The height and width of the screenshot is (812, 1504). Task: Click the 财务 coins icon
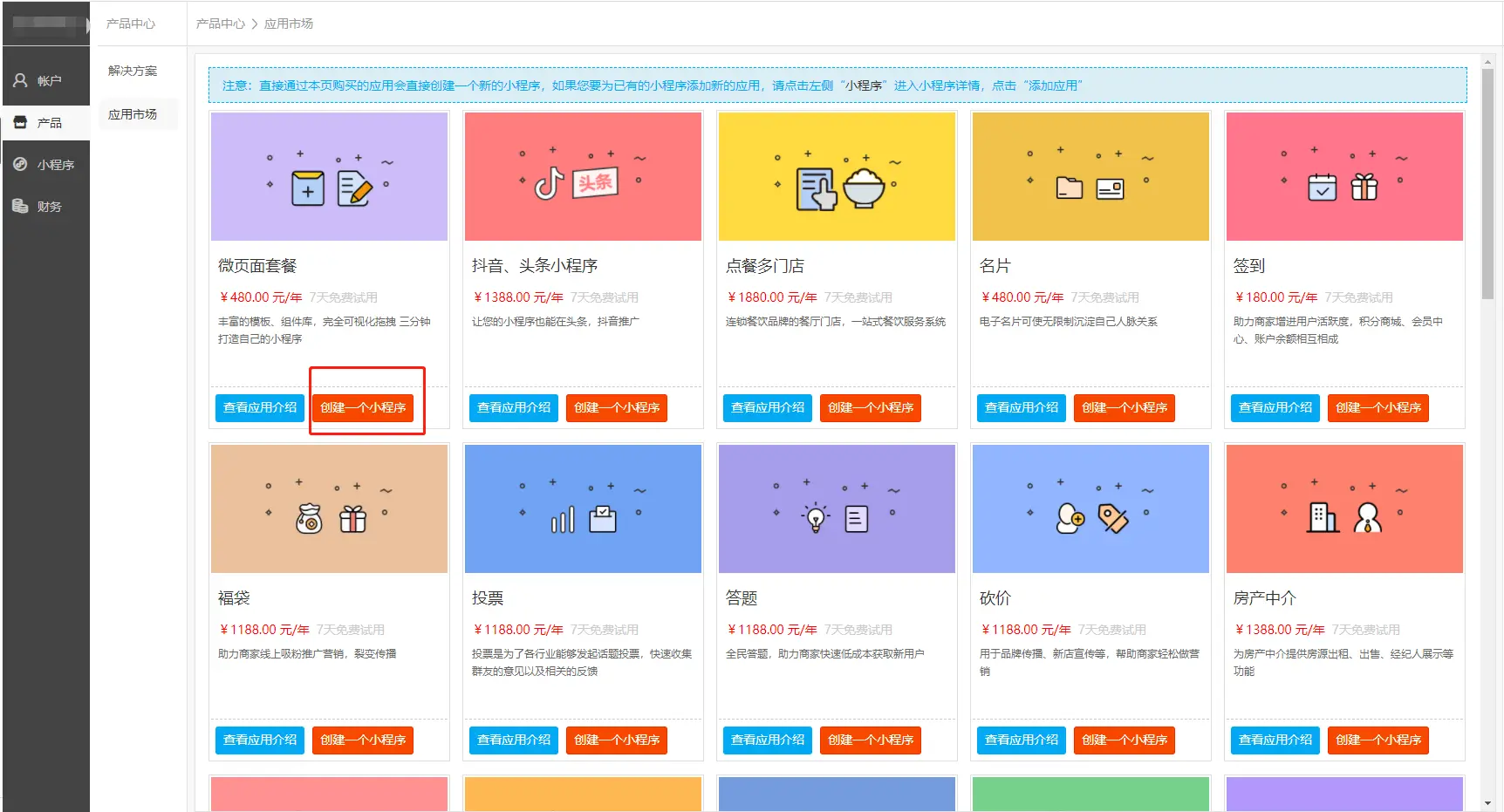coord(20,206)
